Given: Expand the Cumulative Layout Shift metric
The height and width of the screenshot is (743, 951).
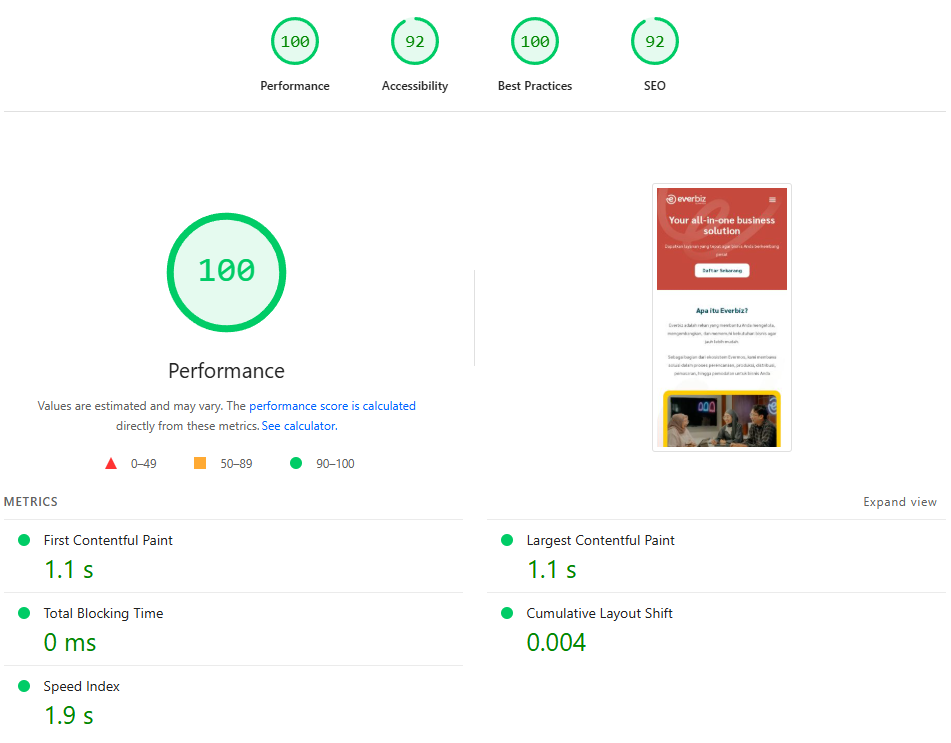Looking at the screenshot, I should (599, 614).
